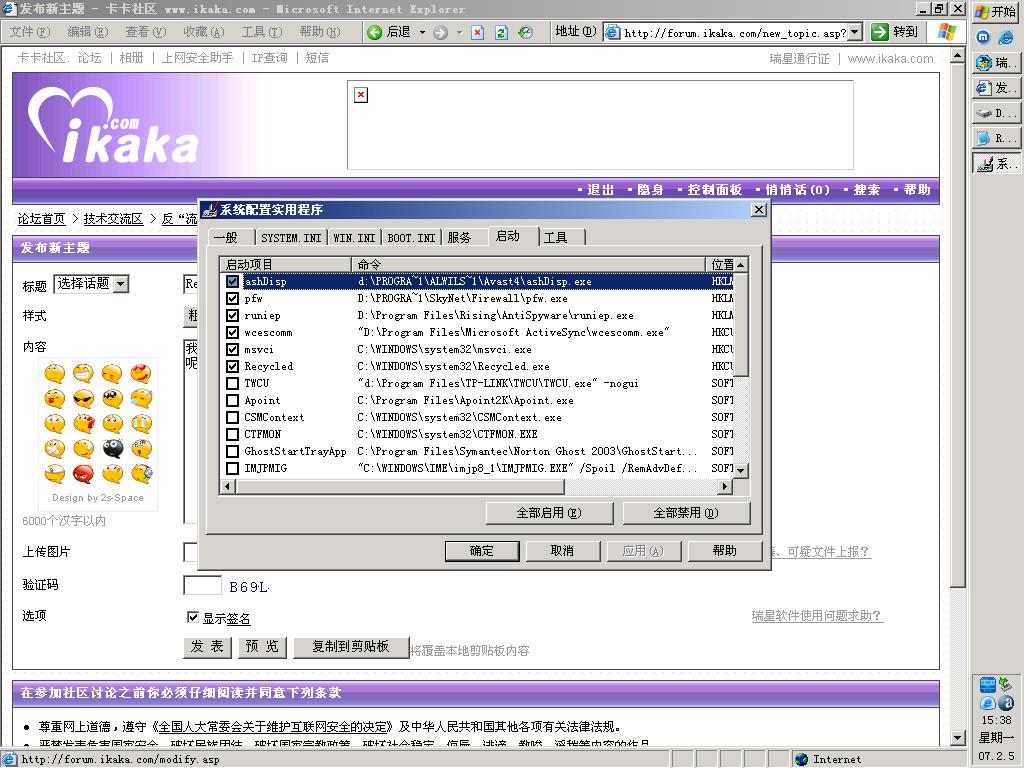Click the IE Back arrow icon
Image resolution: width=1024 pixels, height=768 pixels.
tap(374, 32)
